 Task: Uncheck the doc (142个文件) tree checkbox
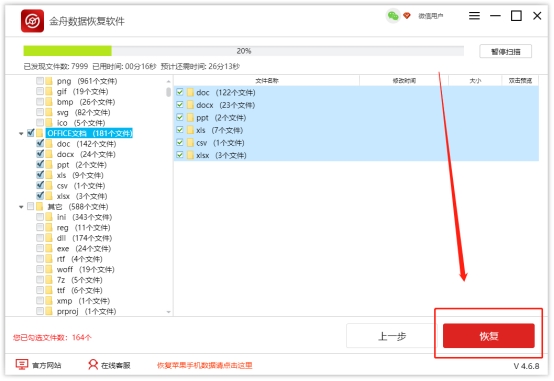[x=40, y=143]
